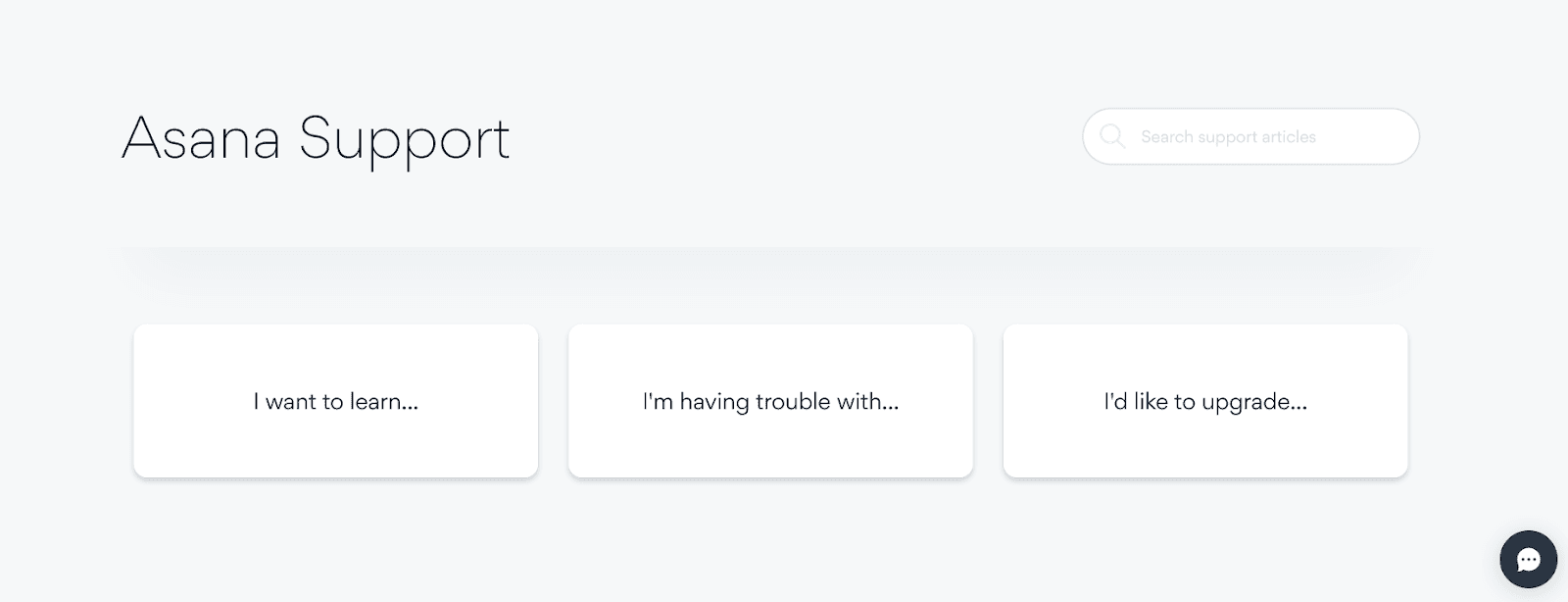Expand the upgrade options card

pyautogui.click(x=1205, y=401)
